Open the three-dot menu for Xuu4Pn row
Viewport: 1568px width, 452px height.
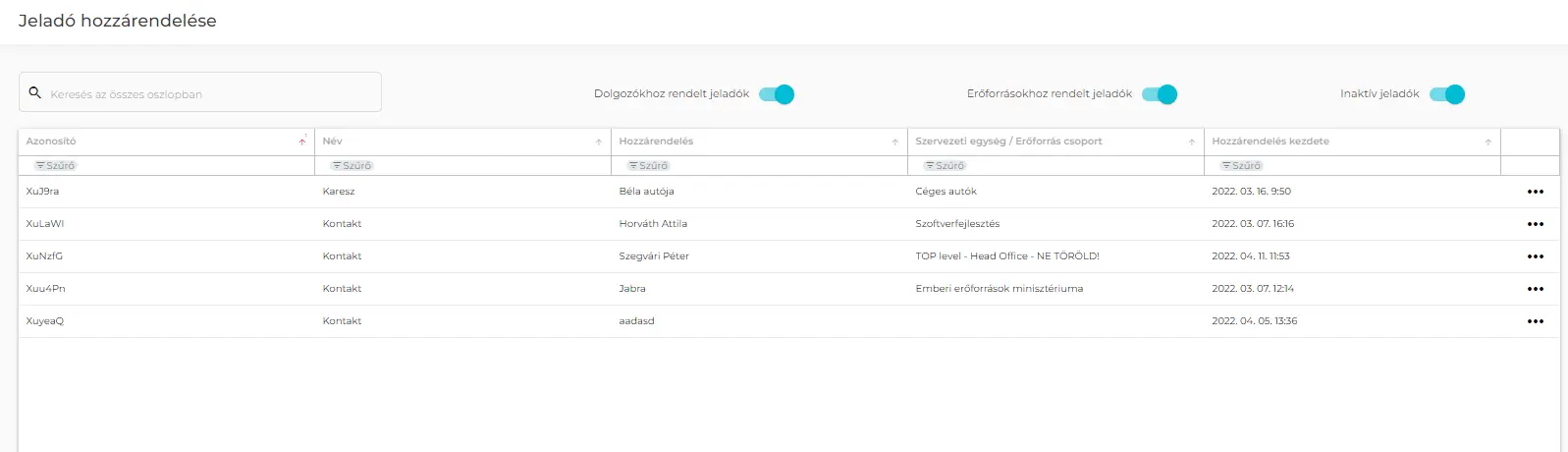pyautogui.click(x=1535, y=289)
